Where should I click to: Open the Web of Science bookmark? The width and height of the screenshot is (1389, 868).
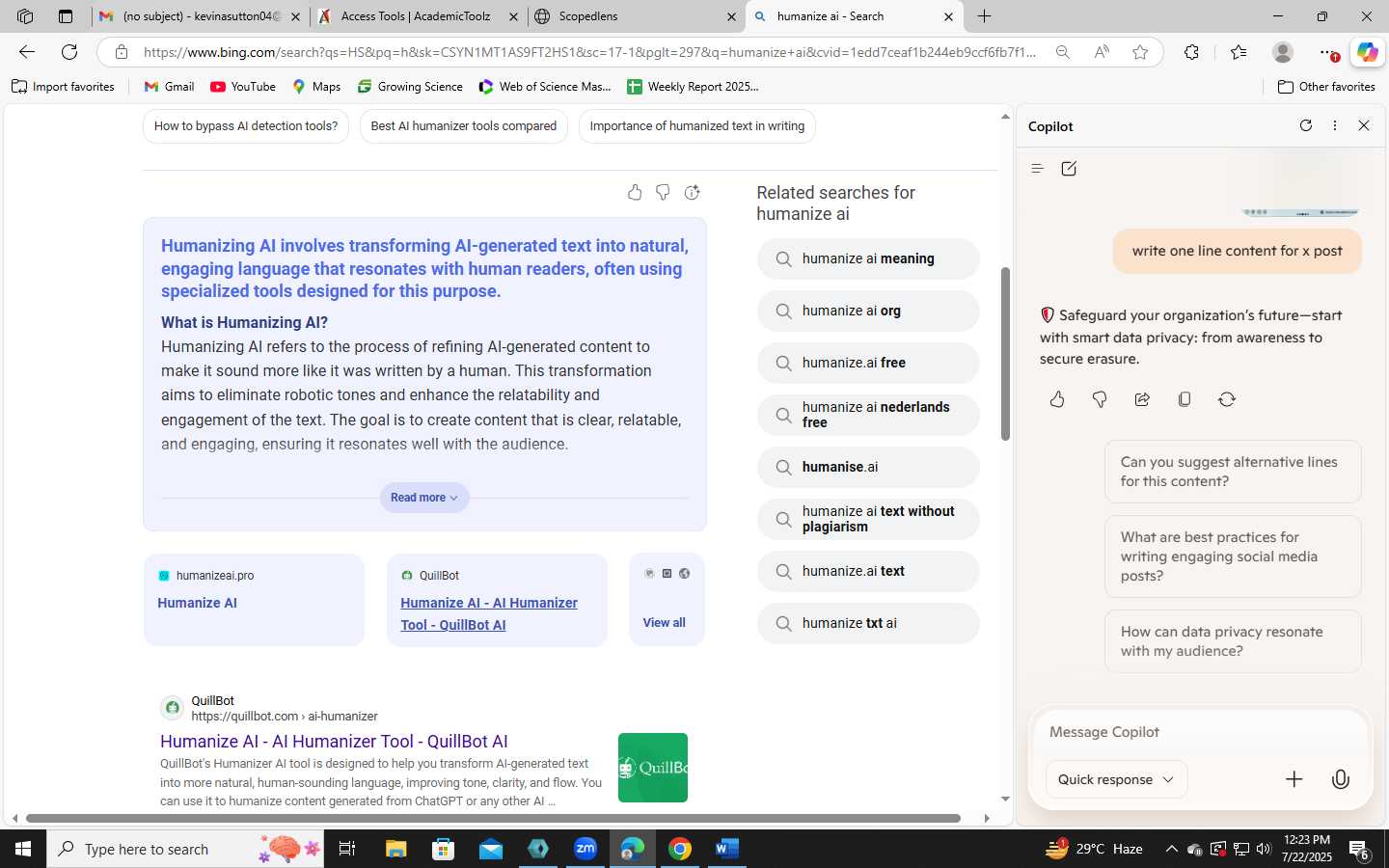point(545,87)
